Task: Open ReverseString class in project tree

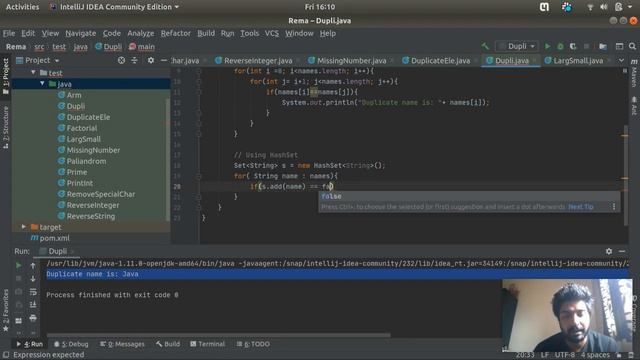Action: 91,216
